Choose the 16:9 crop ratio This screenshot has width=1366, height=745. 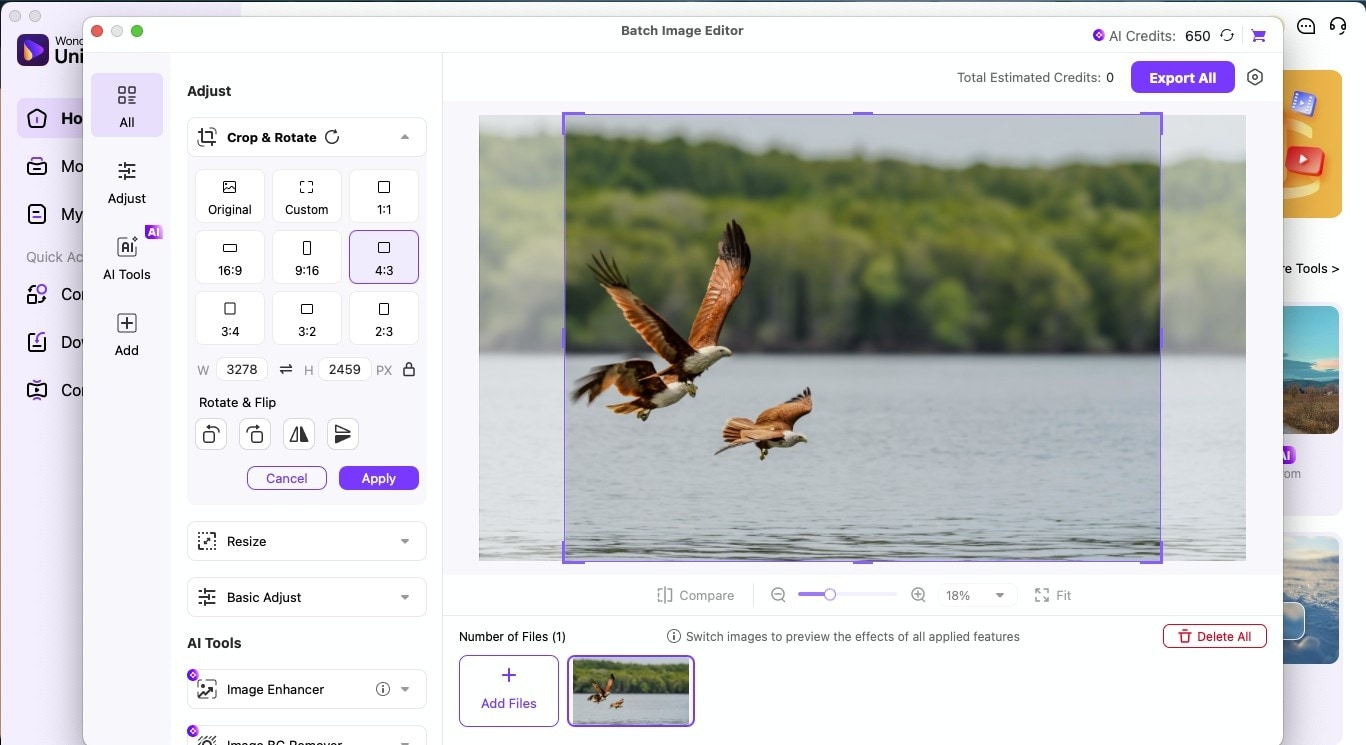coord(230,257)
